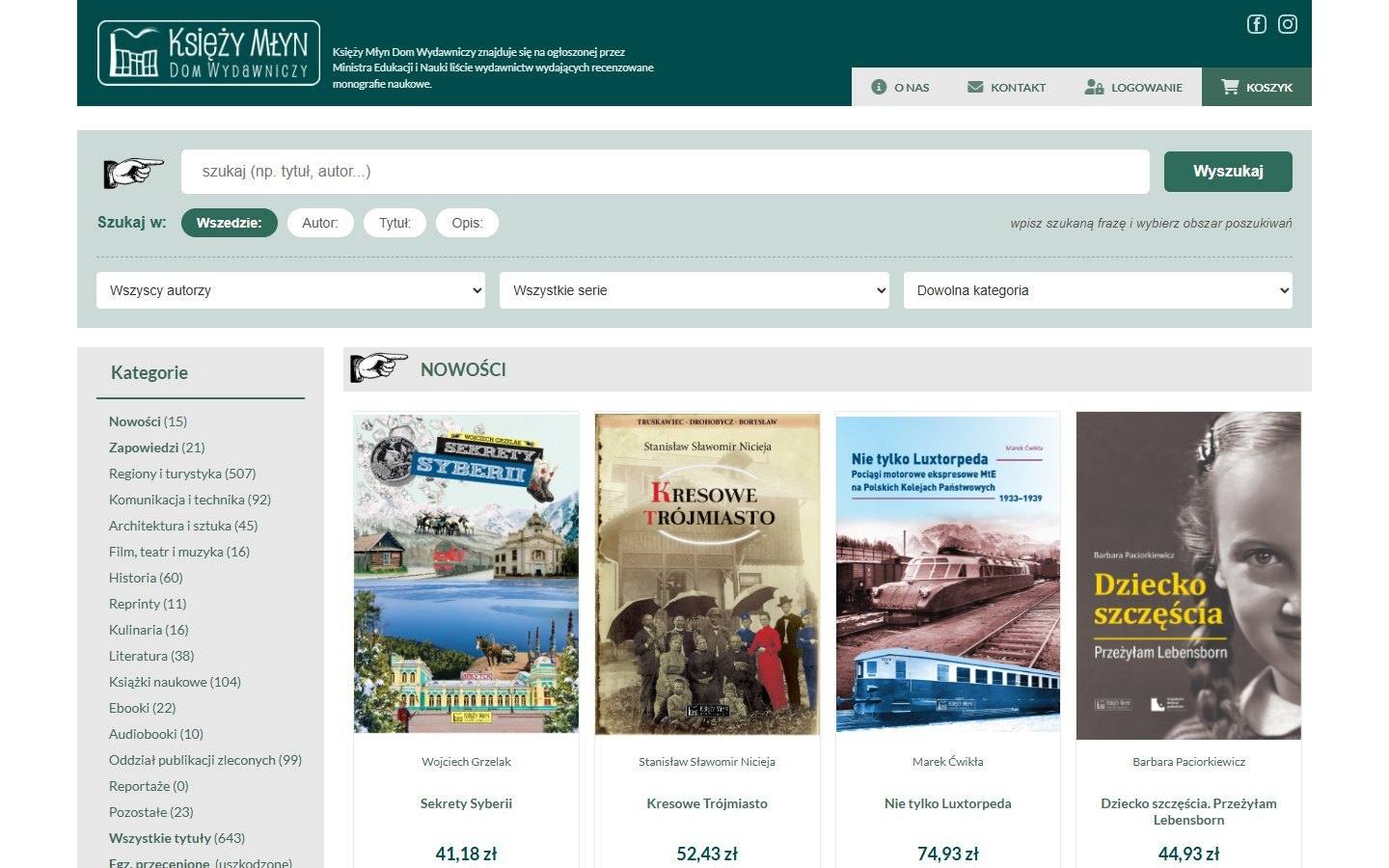Open the Ebooki (22) category
The width and height of the screenshot is (1389, 868).
(x=142, y=708)
